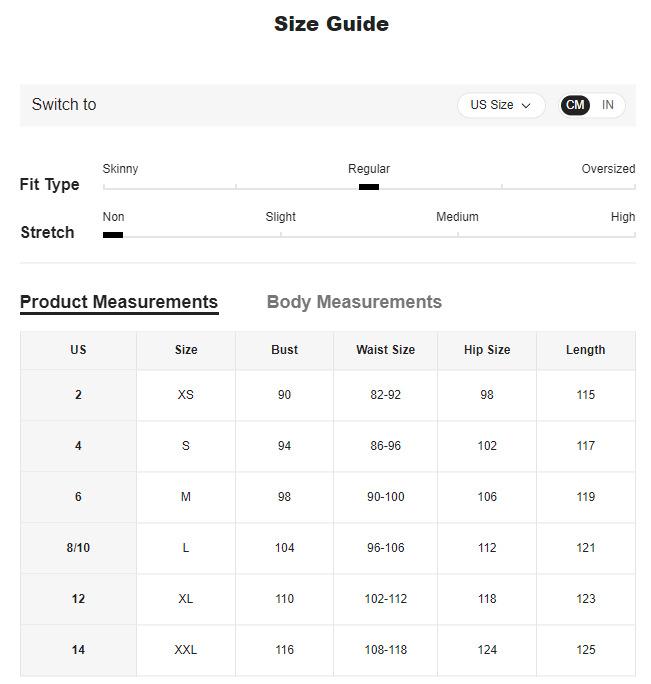The height and width of the screenshot is (684, 651).
Task: Open the Product Measurements tab
Action: tap(119, 302)
